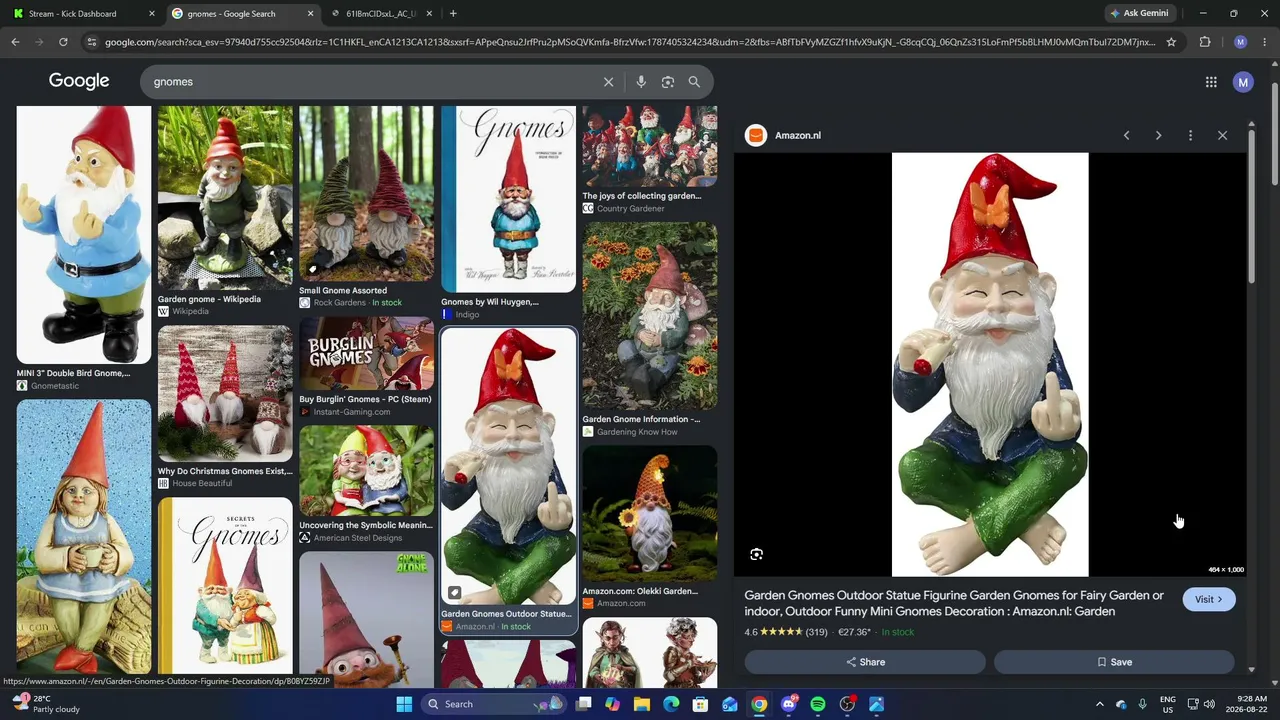This screenshot has width=1280, height=720.
Task: Show hidden system tray icons
Action: 1100,704
